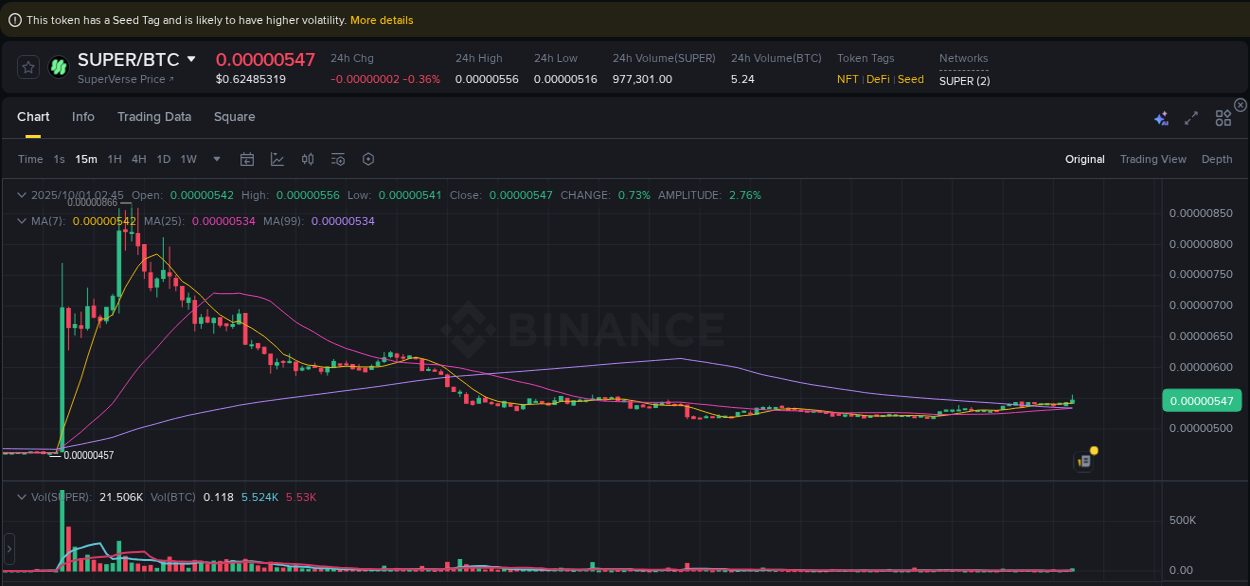Select the 1H time interval

pyautogui.click(x=114, y=159)
